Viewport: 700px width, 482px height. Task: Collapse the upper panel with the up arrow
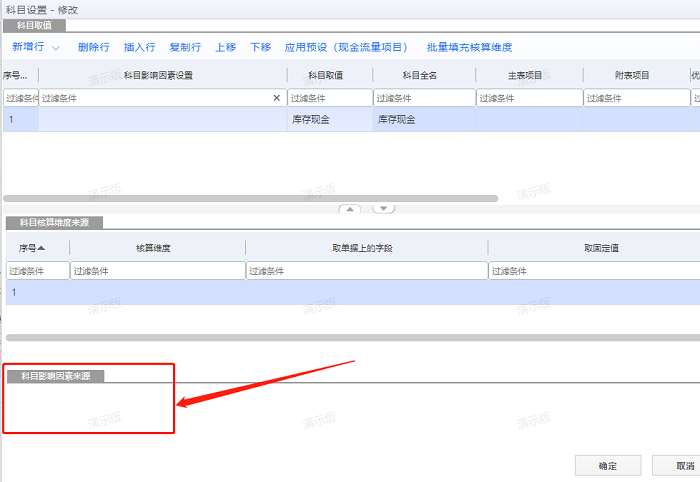[350, 208]
